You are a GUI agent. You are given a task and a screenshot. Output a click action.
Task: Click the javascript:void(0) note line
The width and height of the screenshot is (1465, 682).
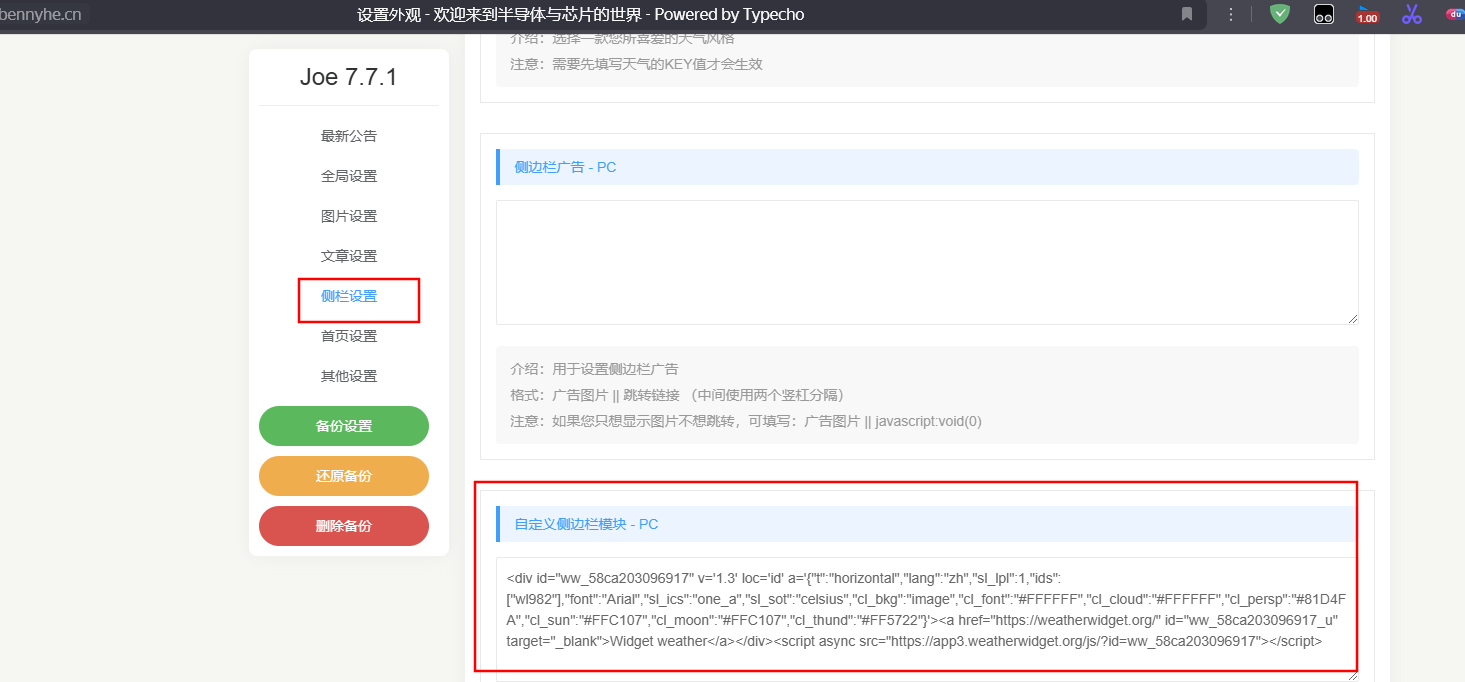(x=746, y=421)
